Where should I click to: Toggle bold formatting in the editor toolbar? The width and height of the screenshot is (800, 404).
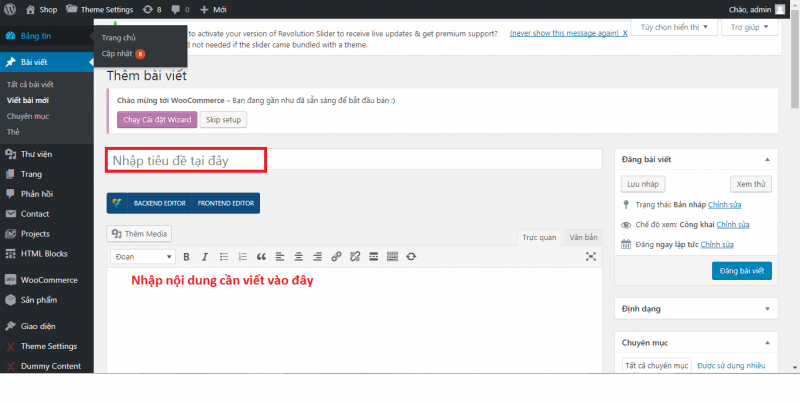coord(186,257)
